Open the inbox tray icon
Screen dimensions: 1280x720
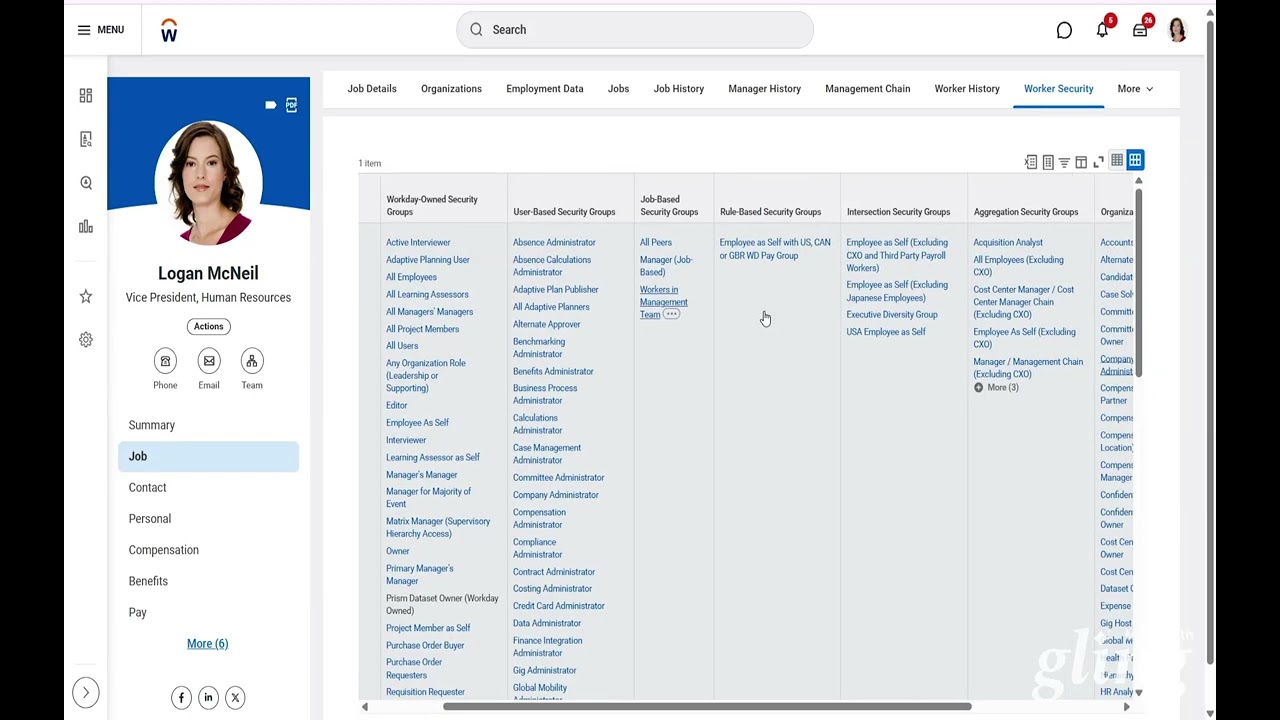1140,30
